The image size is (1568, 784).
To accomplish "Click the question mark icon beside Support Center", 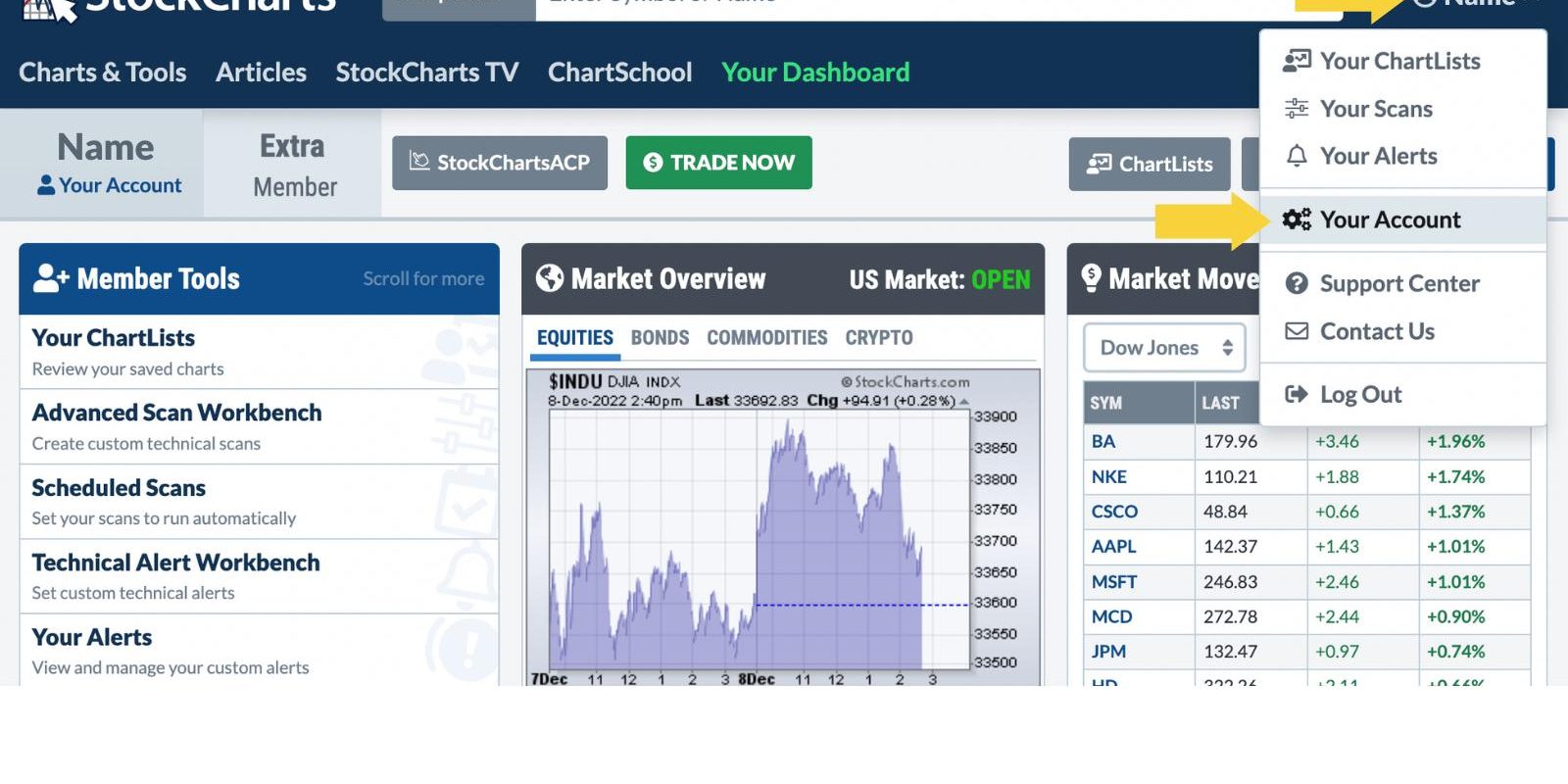I will 1297,283.
